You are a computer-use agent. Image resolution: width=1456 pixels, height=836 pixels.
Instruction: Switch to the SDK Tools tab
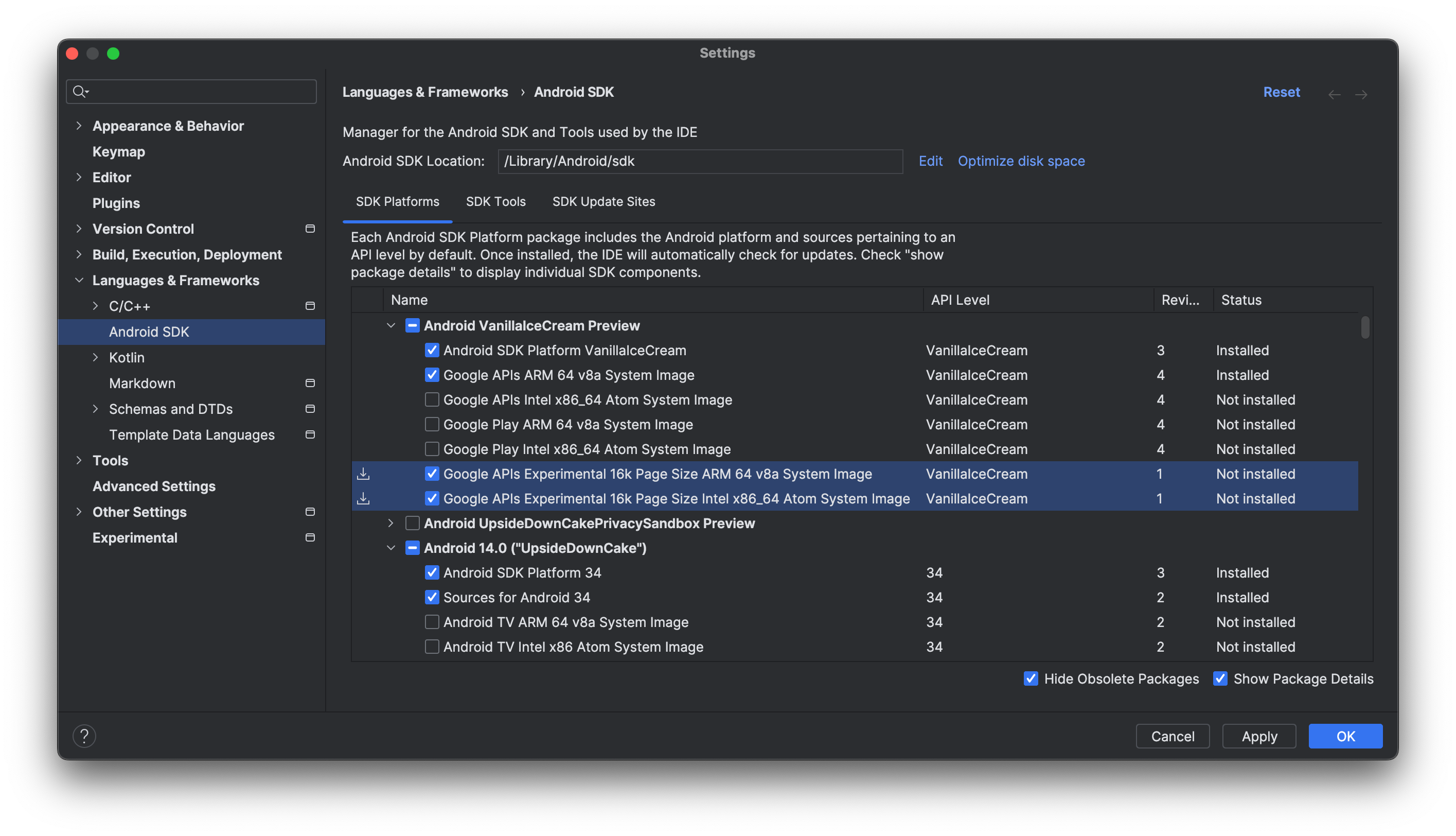tap(495, 201)
